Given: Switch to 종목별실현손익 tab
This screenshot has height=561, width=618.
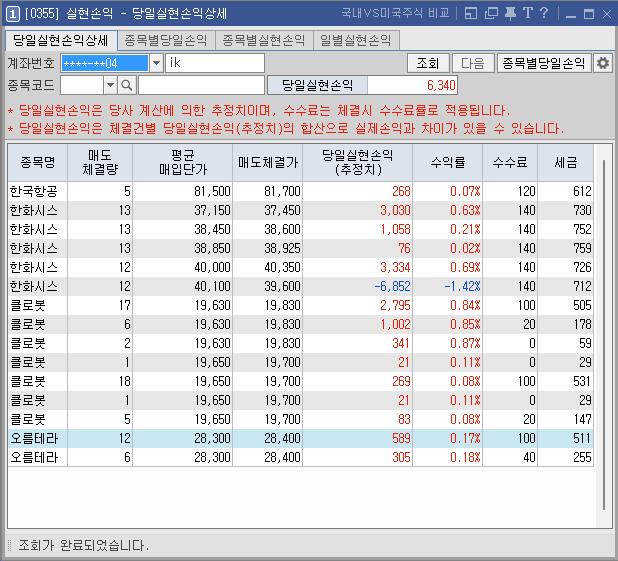Looking at the screenshot, I should tap(264, 40).
